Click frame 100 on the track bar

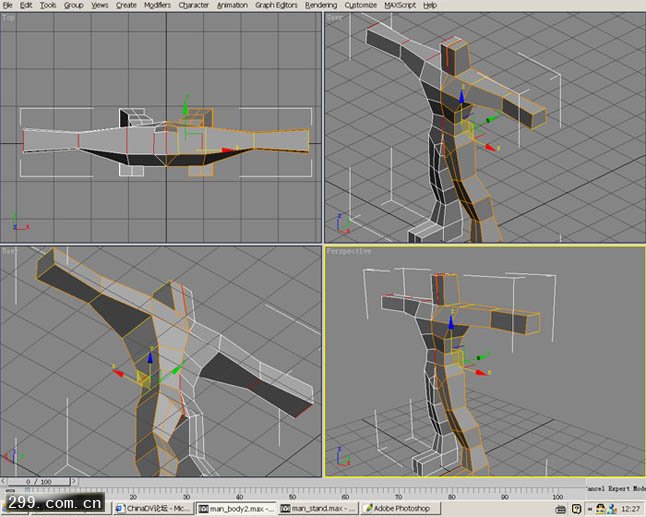(557, 497)
